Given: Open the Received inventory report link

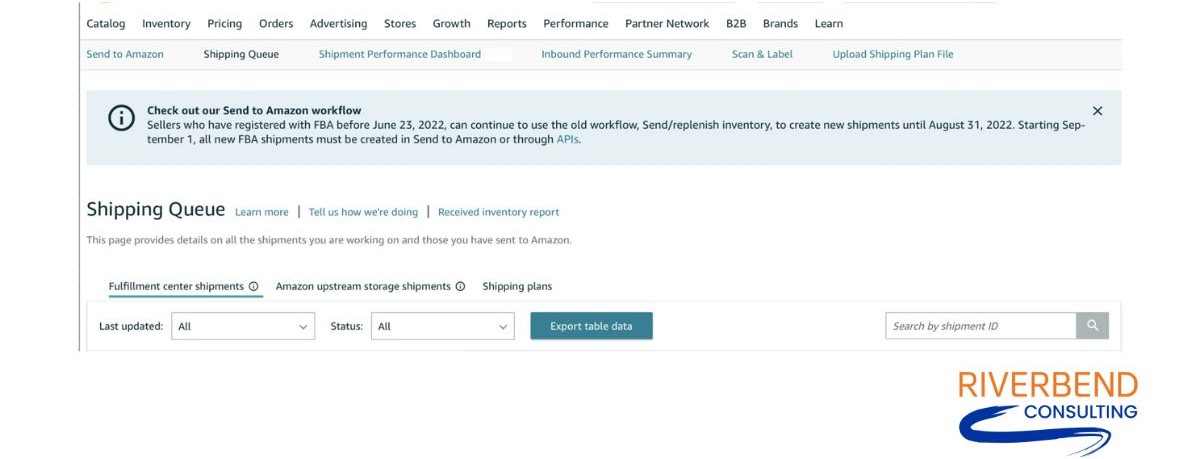Looking at the screenshot, I should (499, 212).
